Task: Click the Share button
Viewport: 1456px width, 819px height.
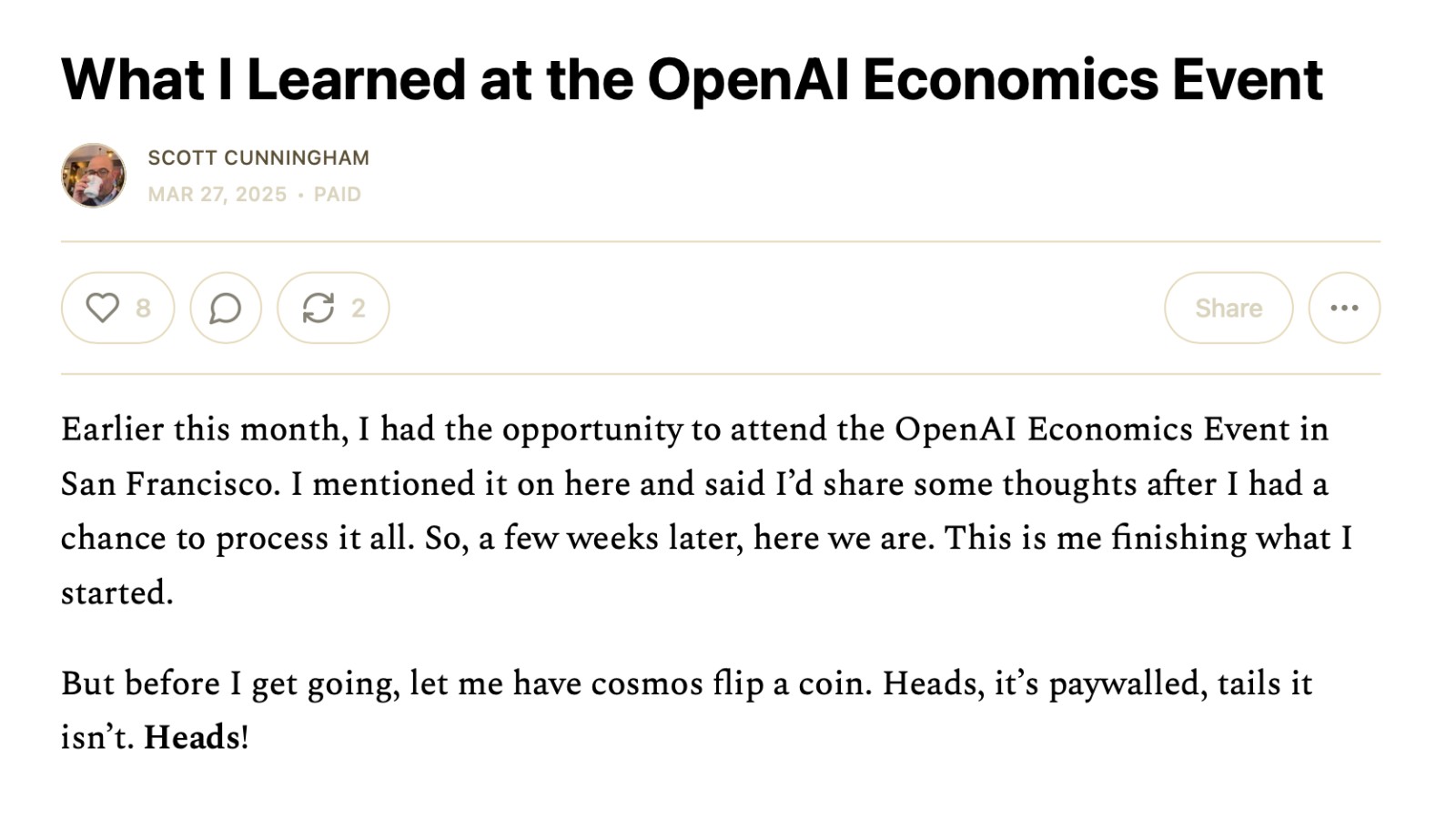Action: tap(1228, 308)
